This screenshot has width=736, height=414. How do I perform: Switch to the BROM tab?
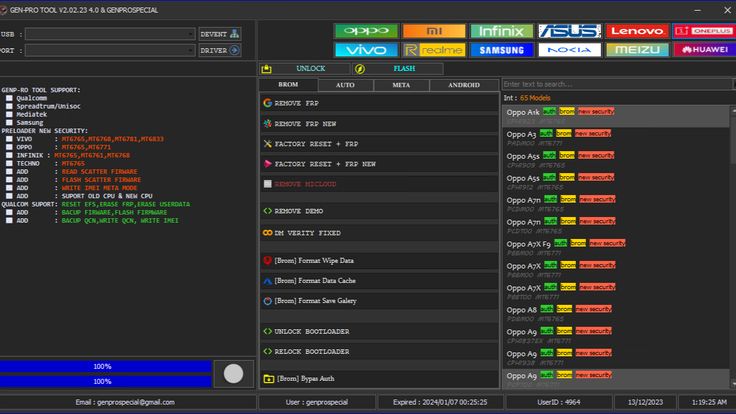(288, 84)
